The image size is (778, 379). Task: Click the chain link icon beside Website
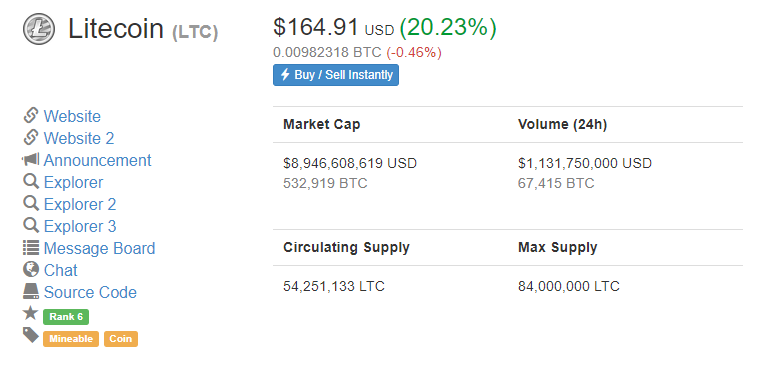pyautogui.click(x=31, y=116)
